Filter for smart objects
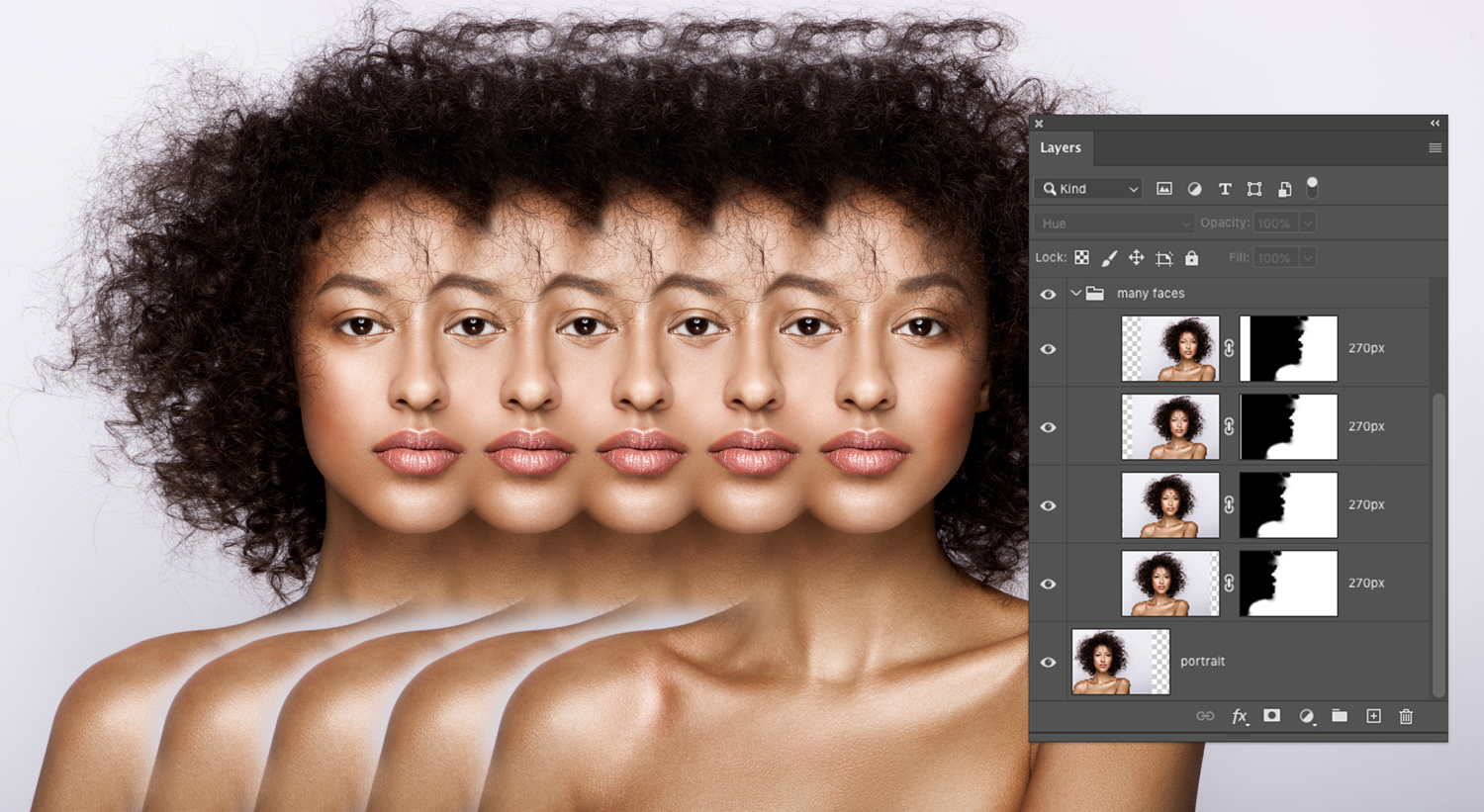 1284,188
